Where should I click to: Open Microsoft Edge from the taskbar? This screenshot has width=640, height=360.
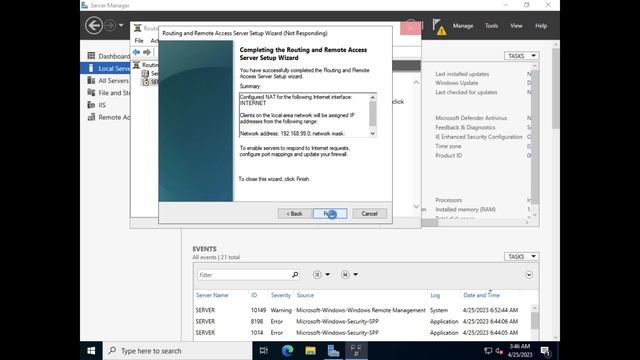coord(287,351)
